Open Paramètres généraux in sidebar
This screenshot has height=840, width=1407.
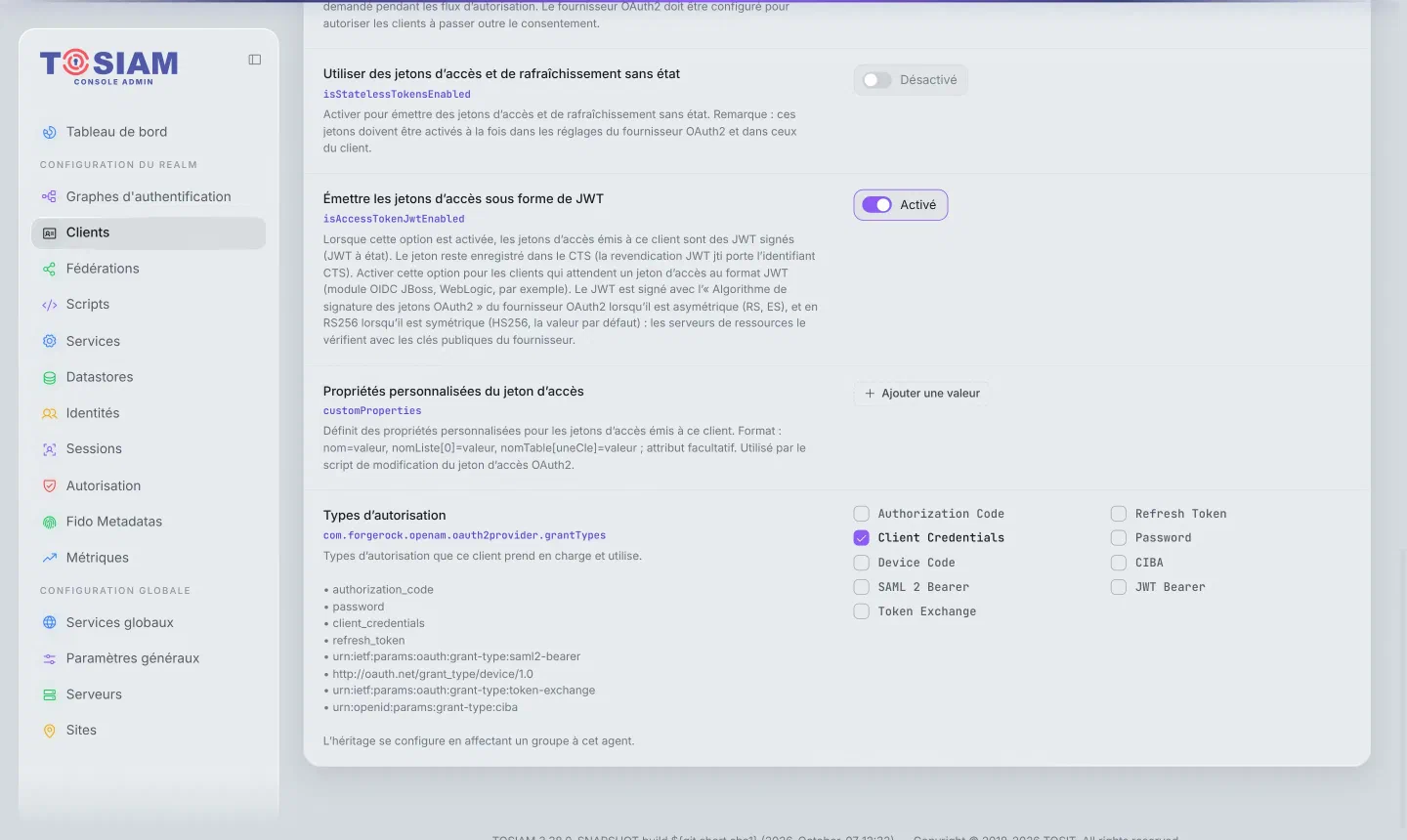149,658
